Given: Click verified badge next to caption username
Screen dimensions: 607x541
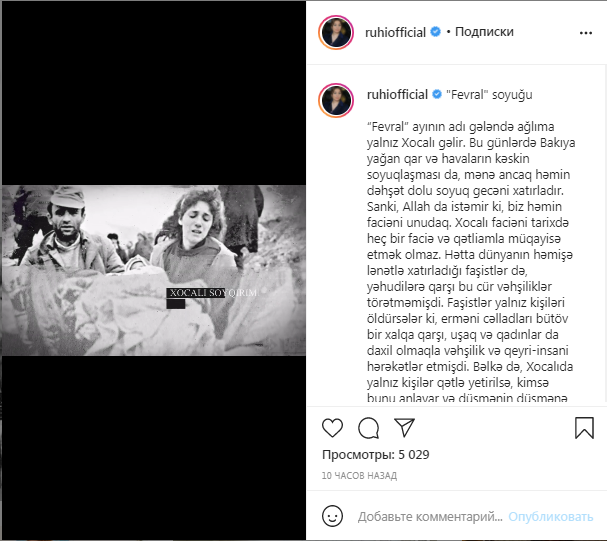Looking at the screenshot, I should [437, 94].
